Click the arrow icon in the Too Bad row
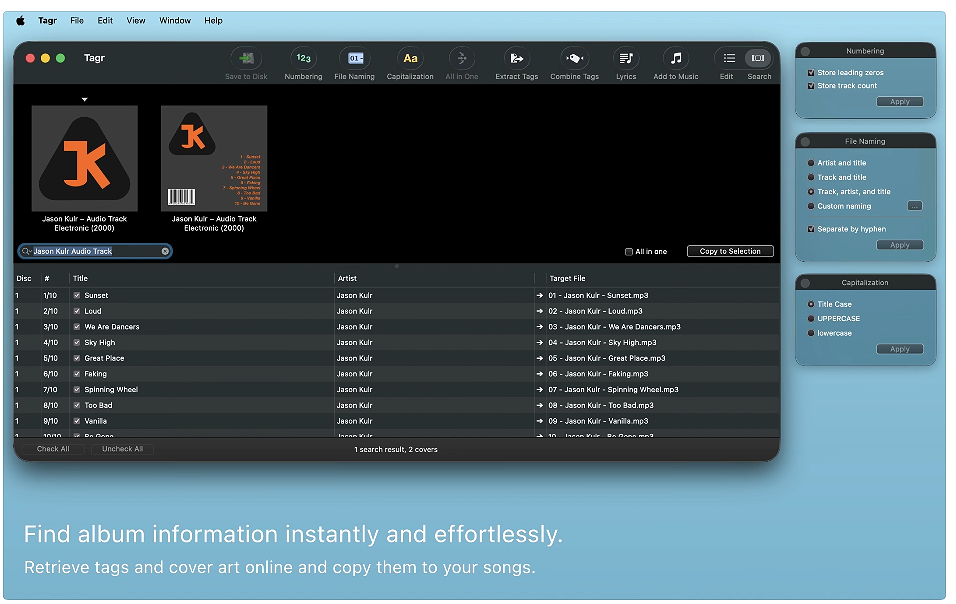The image size is (956, 604). (540, 405)
